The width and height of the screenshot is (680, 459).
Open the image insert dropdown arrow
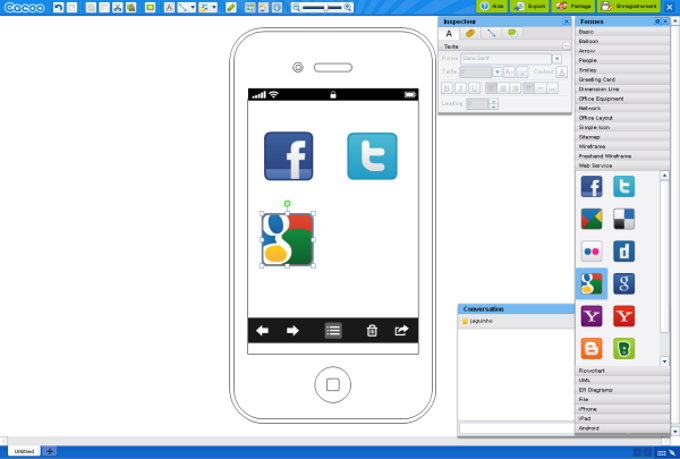click(x=214, y=7)
